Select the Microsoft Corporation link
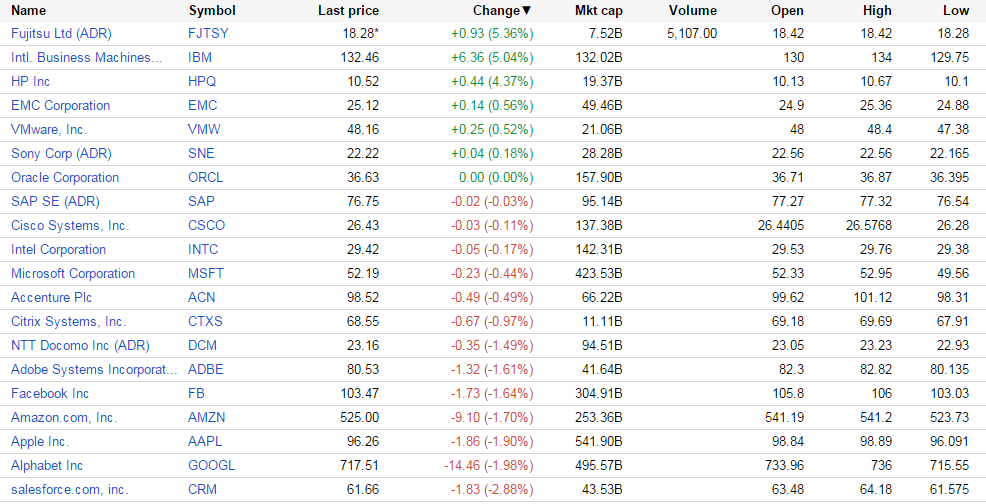 (x=73, y=273)
